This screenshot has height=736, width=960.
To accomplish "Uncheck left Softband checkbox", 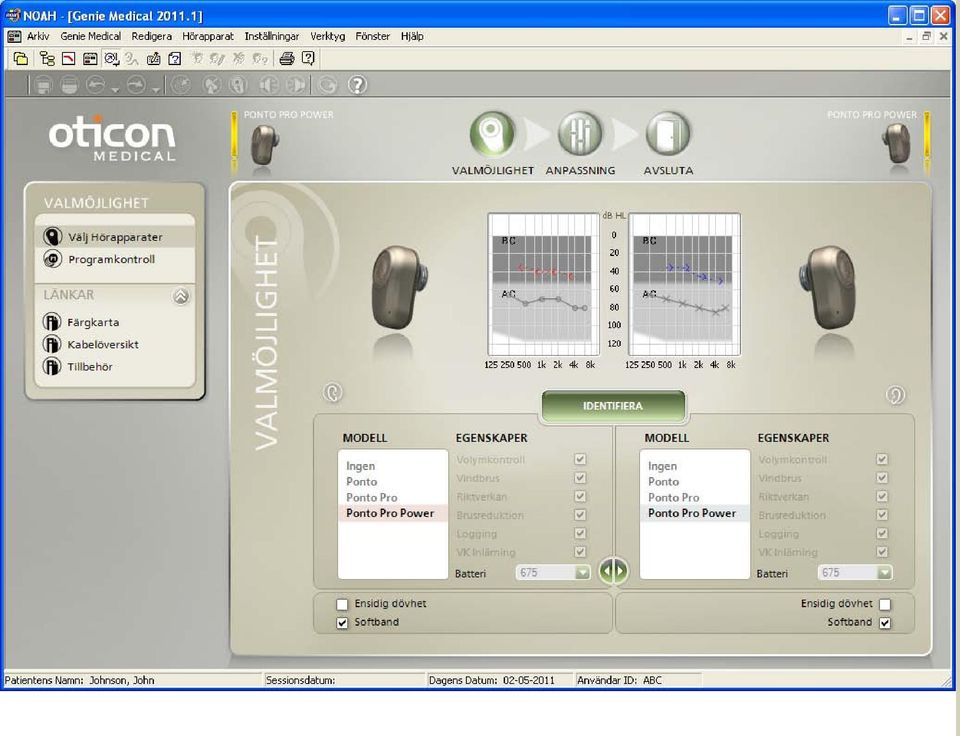I will (342, 623).
